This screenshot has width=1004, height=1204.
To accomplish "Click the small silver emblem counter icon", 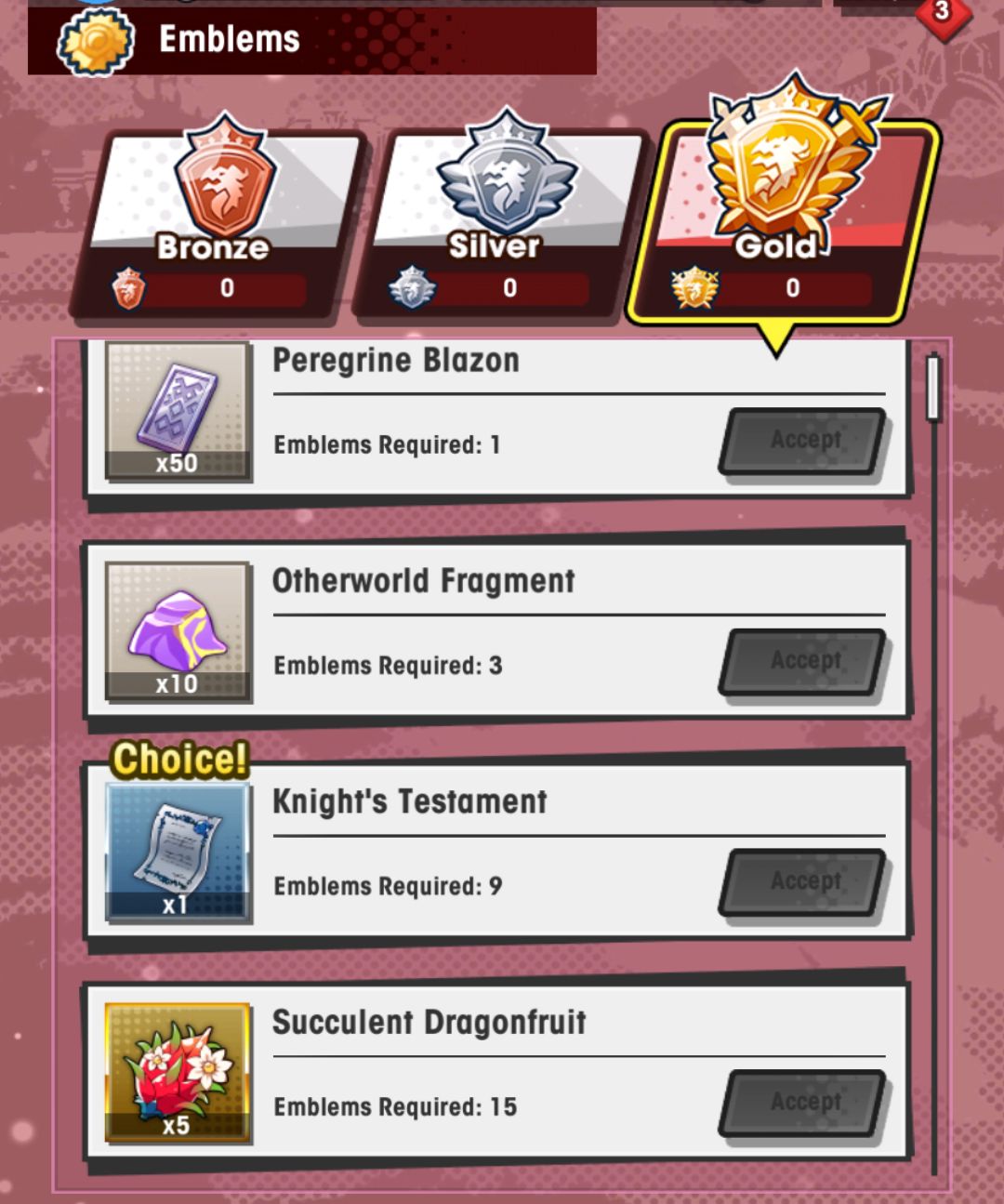I will coord(412,288).
